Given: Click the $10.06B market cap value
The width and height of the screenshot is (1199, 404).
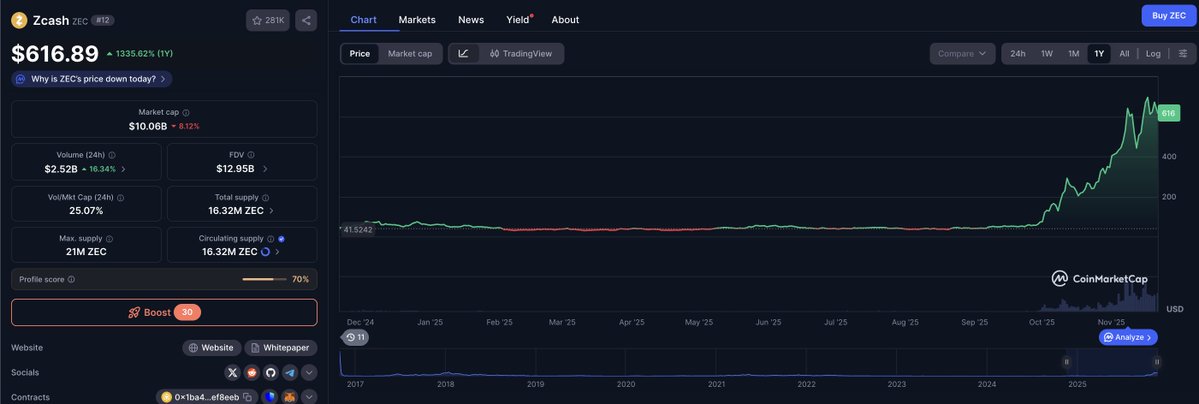Looking at the screenshot, I should (148, 126).
